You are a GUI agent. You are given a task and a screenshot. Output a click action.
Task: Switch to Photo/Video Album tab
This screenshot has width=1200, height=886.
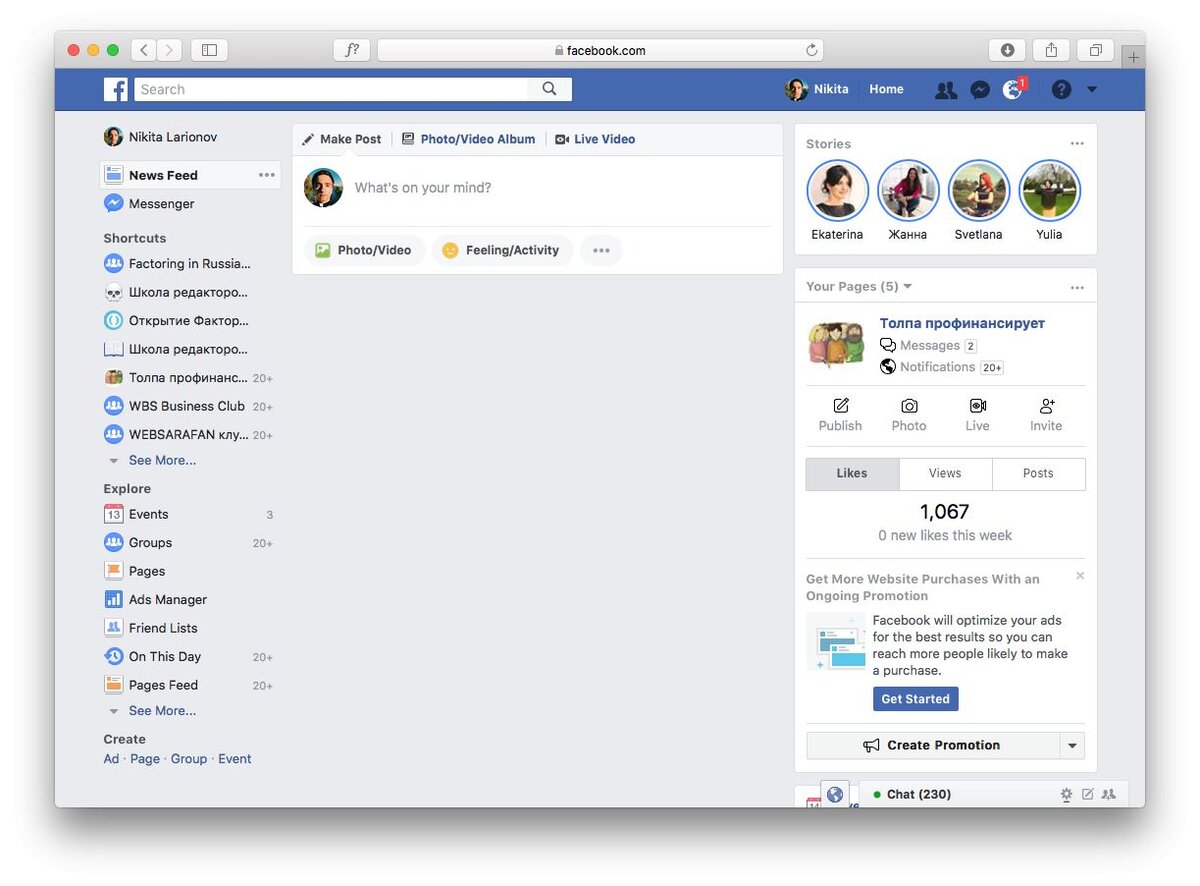(468, 139)
